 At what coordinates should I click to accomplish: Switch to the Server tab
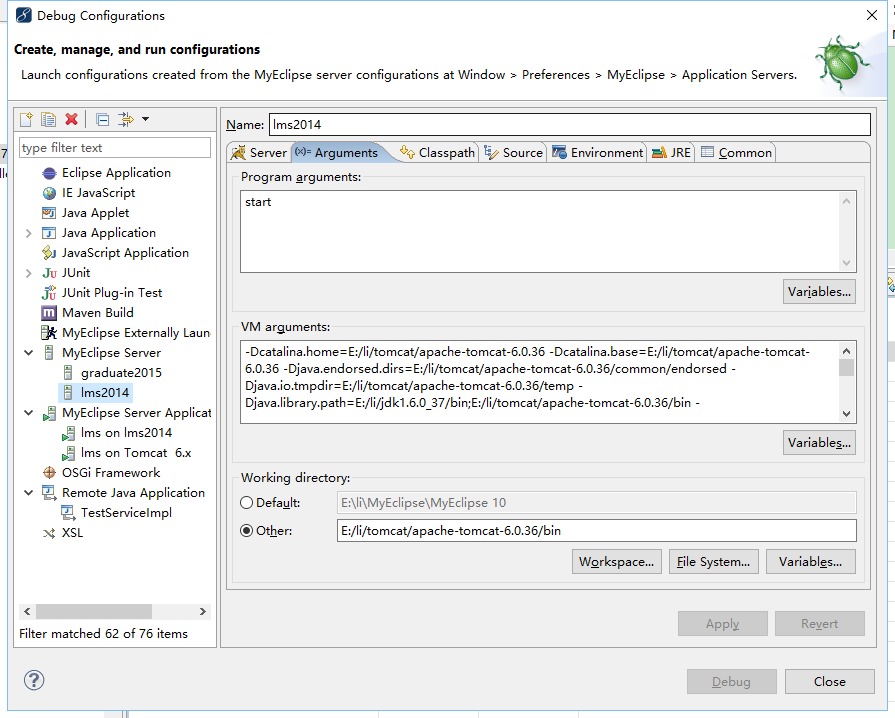pyautogui.click(x=259, y=152)
